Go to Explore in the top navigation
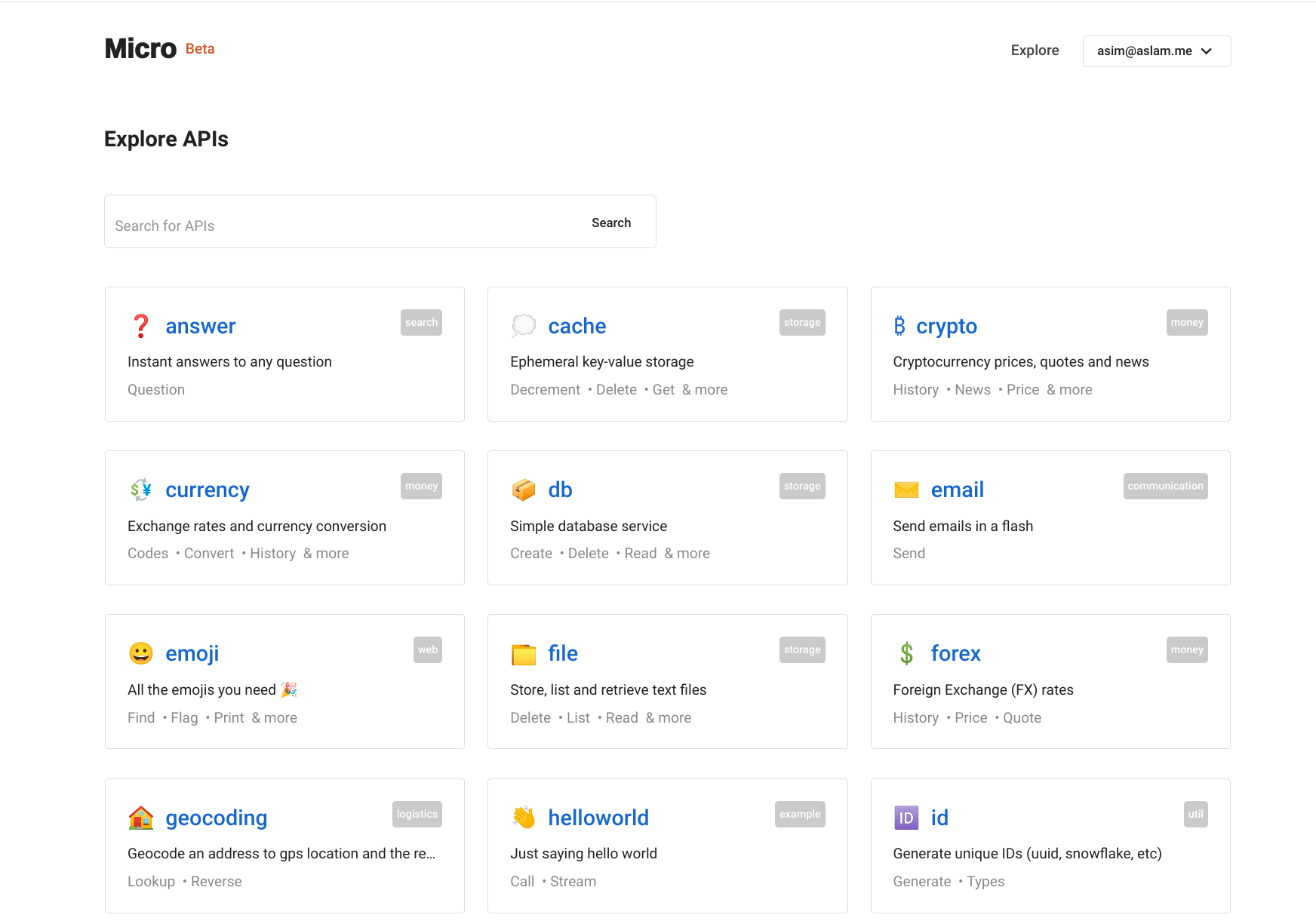The height and width of the screenshot is (921, 1316). pos(1035,51)
